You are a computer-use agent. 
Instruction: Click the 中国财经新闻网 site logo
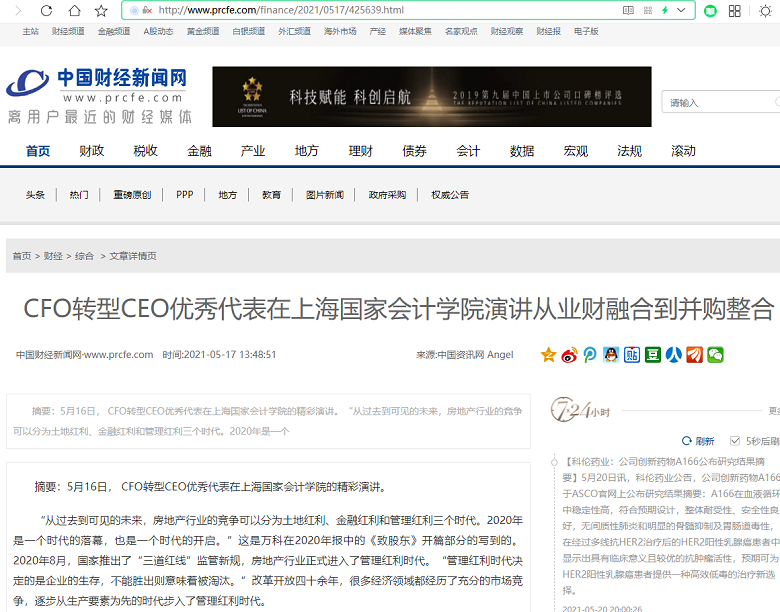97,87
